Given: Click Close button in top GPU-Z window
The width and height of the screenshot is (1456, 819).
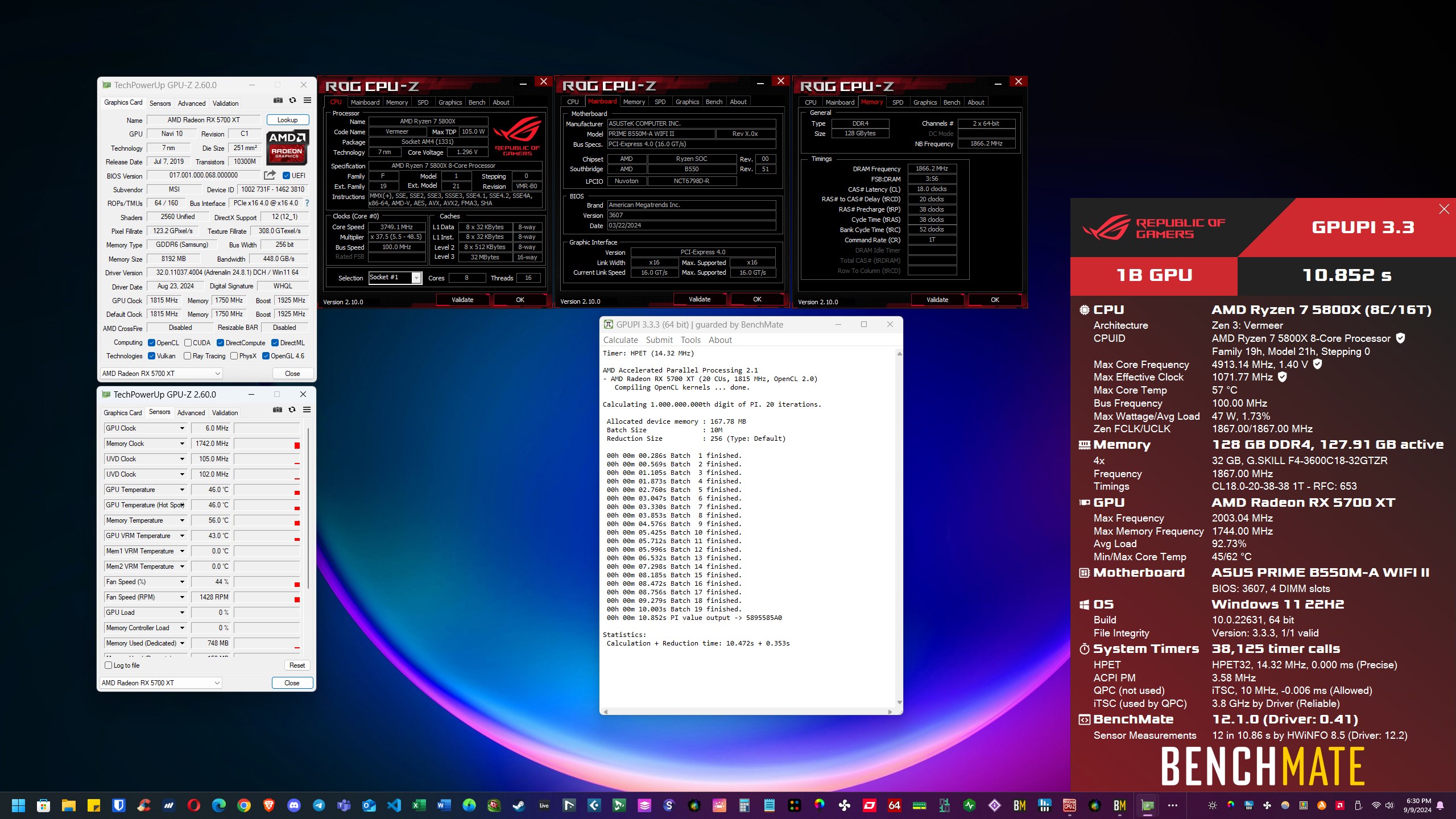Looking at the screenshot, I should click(292, 374).
